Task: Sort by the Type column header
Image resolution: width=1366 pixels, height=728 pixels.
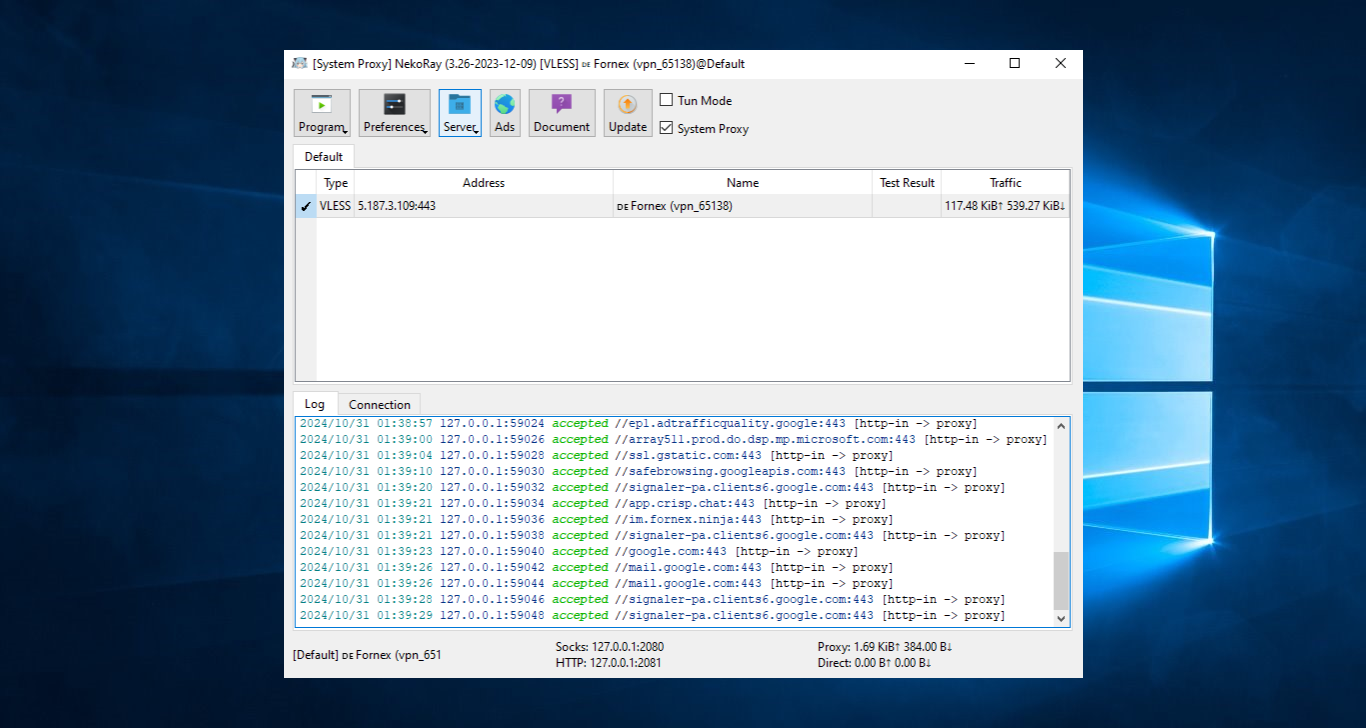Action: [x=336, y=183]
